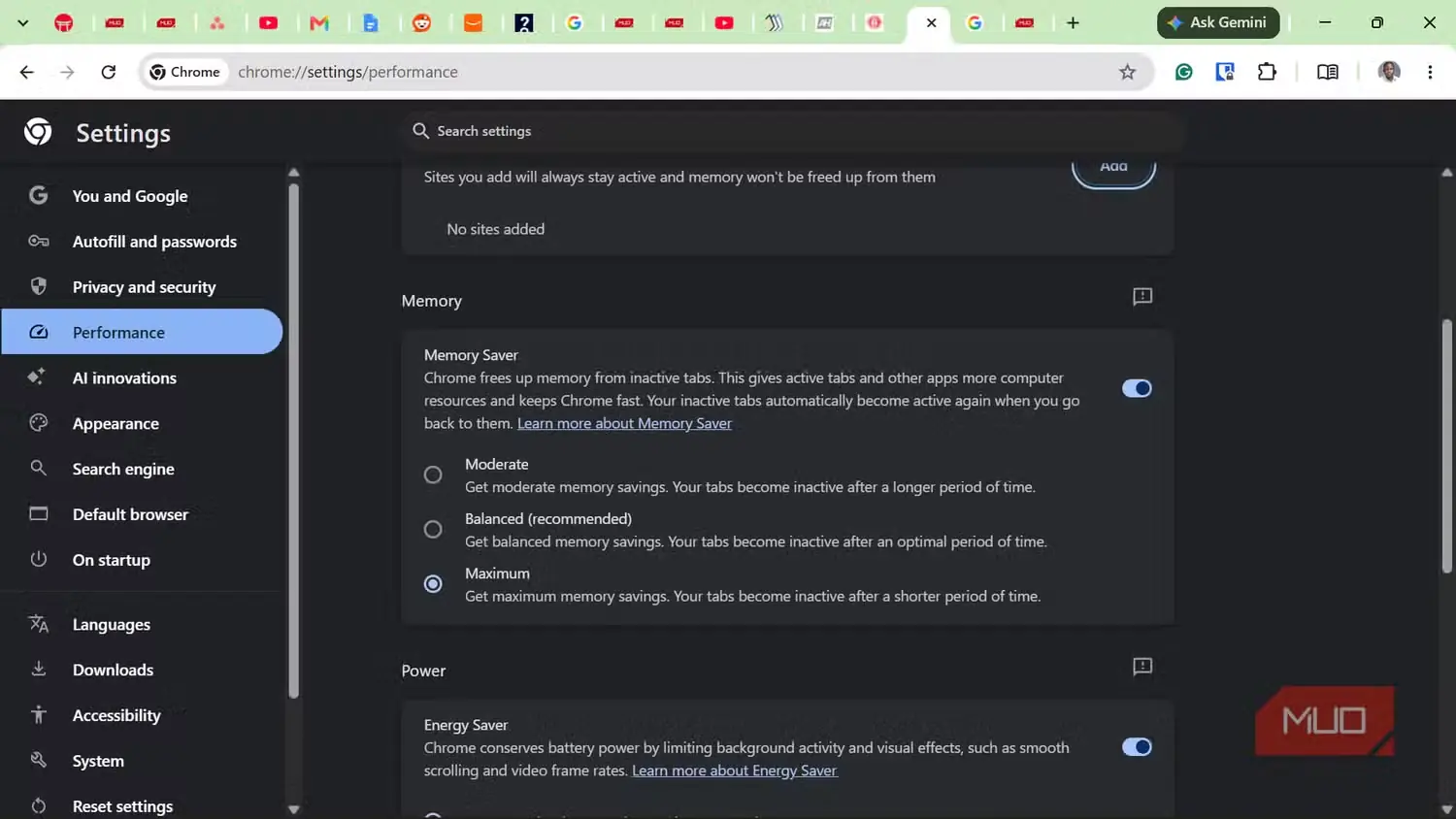Open Appearance settings
Viewport: 1456px width, 819px height.
142,424
